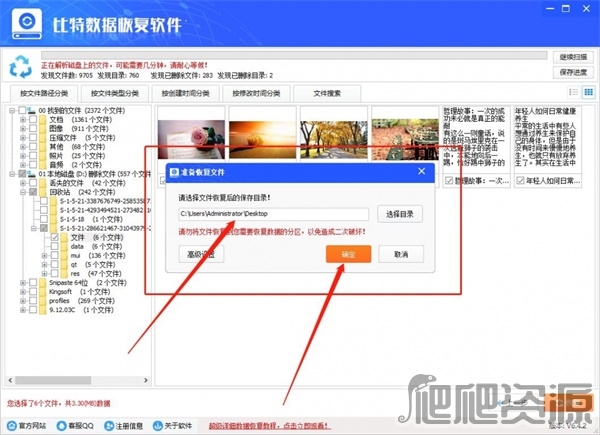
Task: Select the 图像 folder icon in tree
Action: [x=42, y=129]
